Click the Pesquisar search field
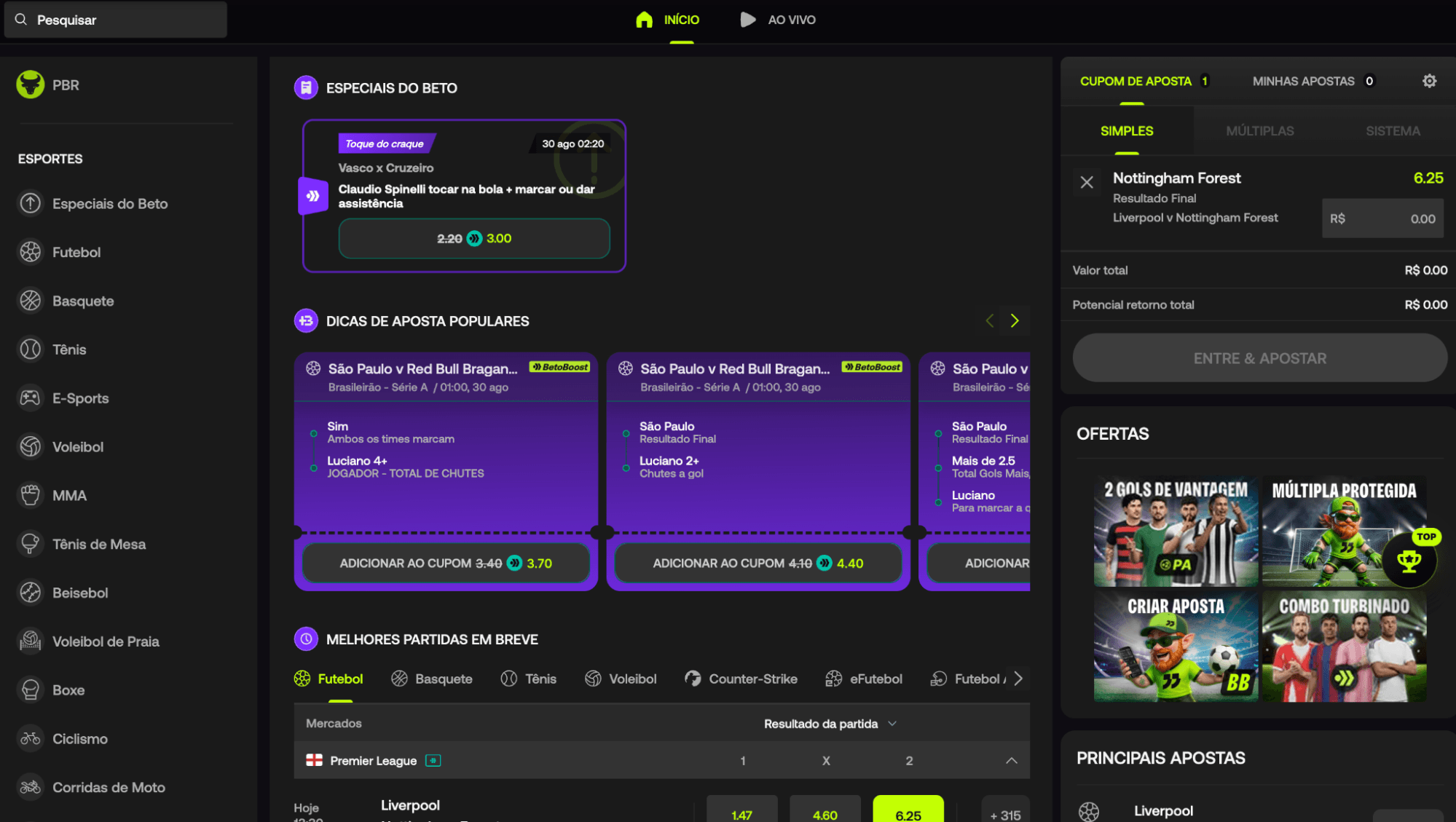This screenshot has height=822, width=1456. (x=116, y=20)
